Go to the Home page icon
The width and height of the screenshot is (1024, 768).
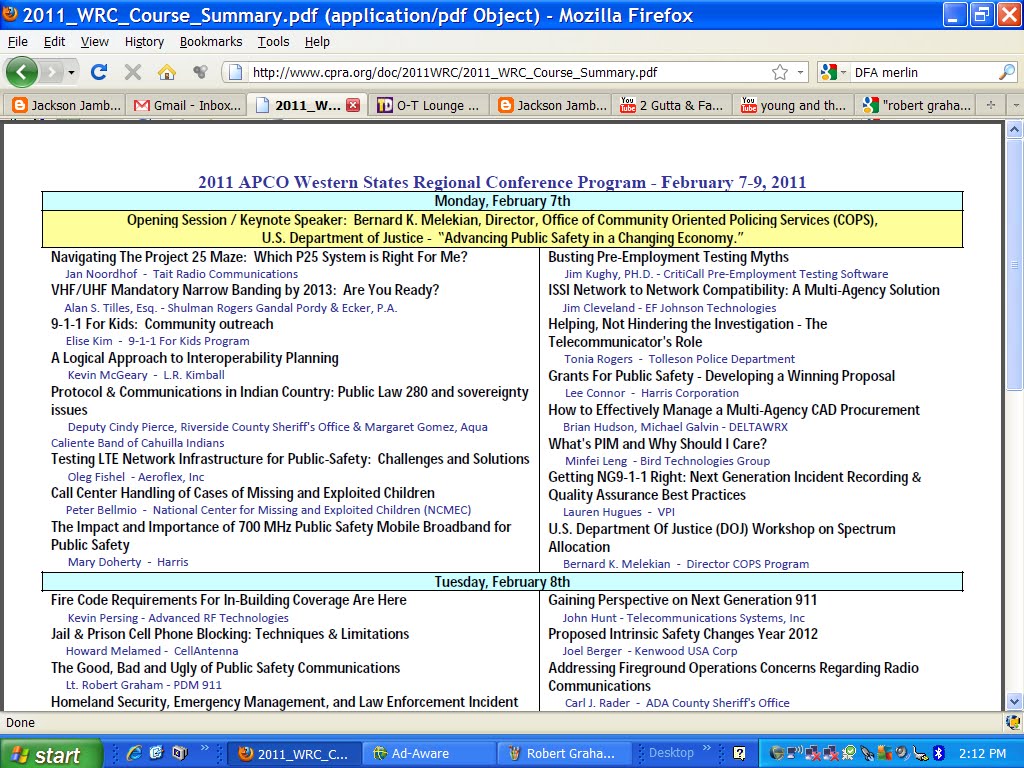pos(167,72)
